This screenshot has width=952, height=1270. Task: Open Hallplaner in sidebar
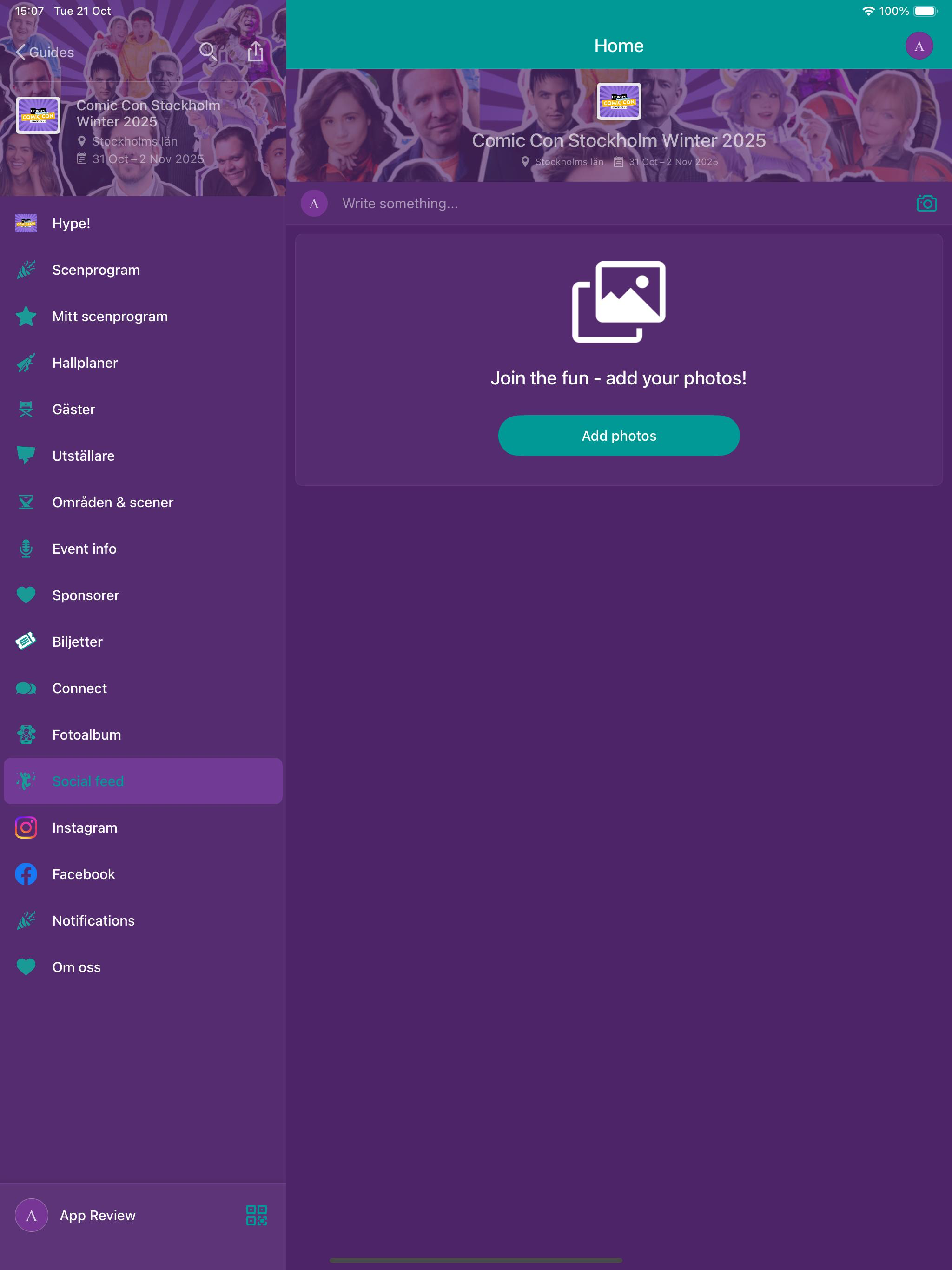click(143, 363)
